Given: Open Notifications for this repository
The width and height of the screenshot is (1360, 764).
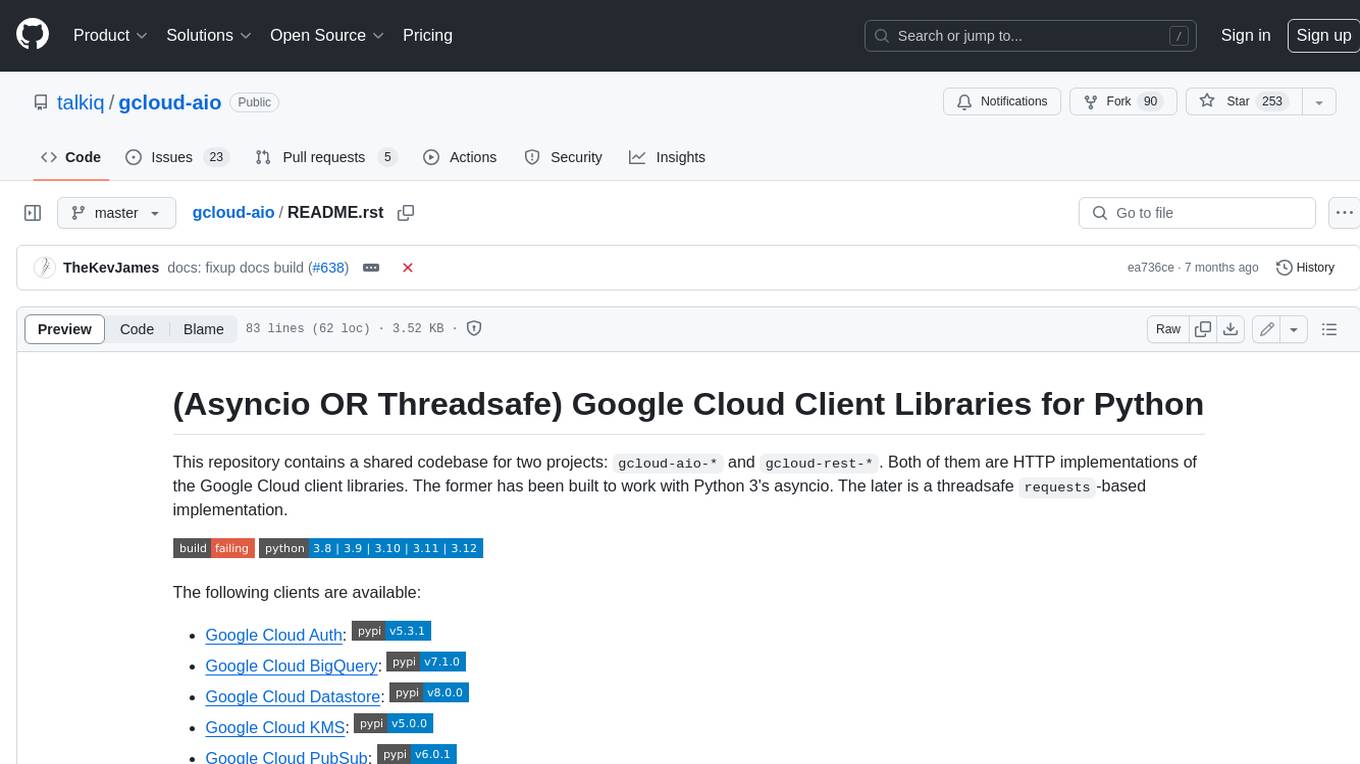Looking at the screenshot, I should 1002,101.
